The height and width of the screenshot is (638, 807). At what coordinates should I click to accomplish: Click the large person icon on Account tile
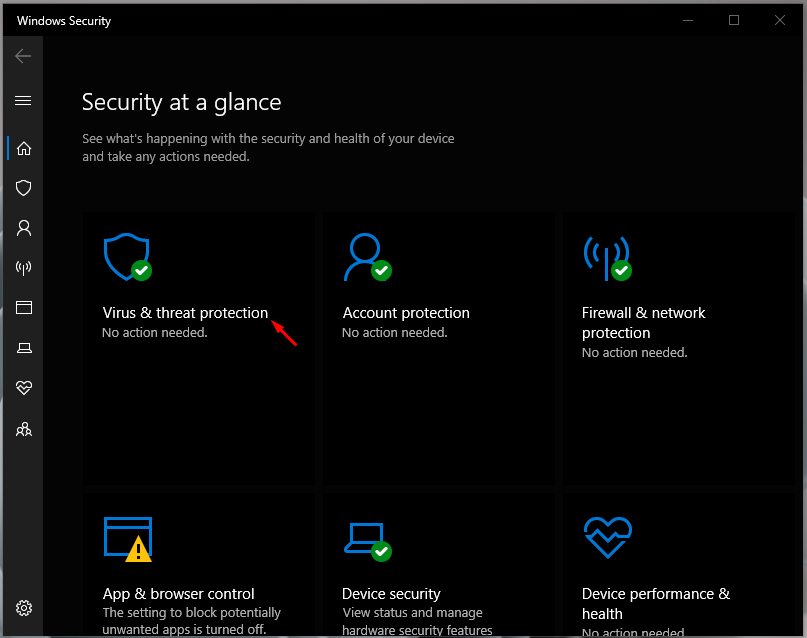point(365,258)
